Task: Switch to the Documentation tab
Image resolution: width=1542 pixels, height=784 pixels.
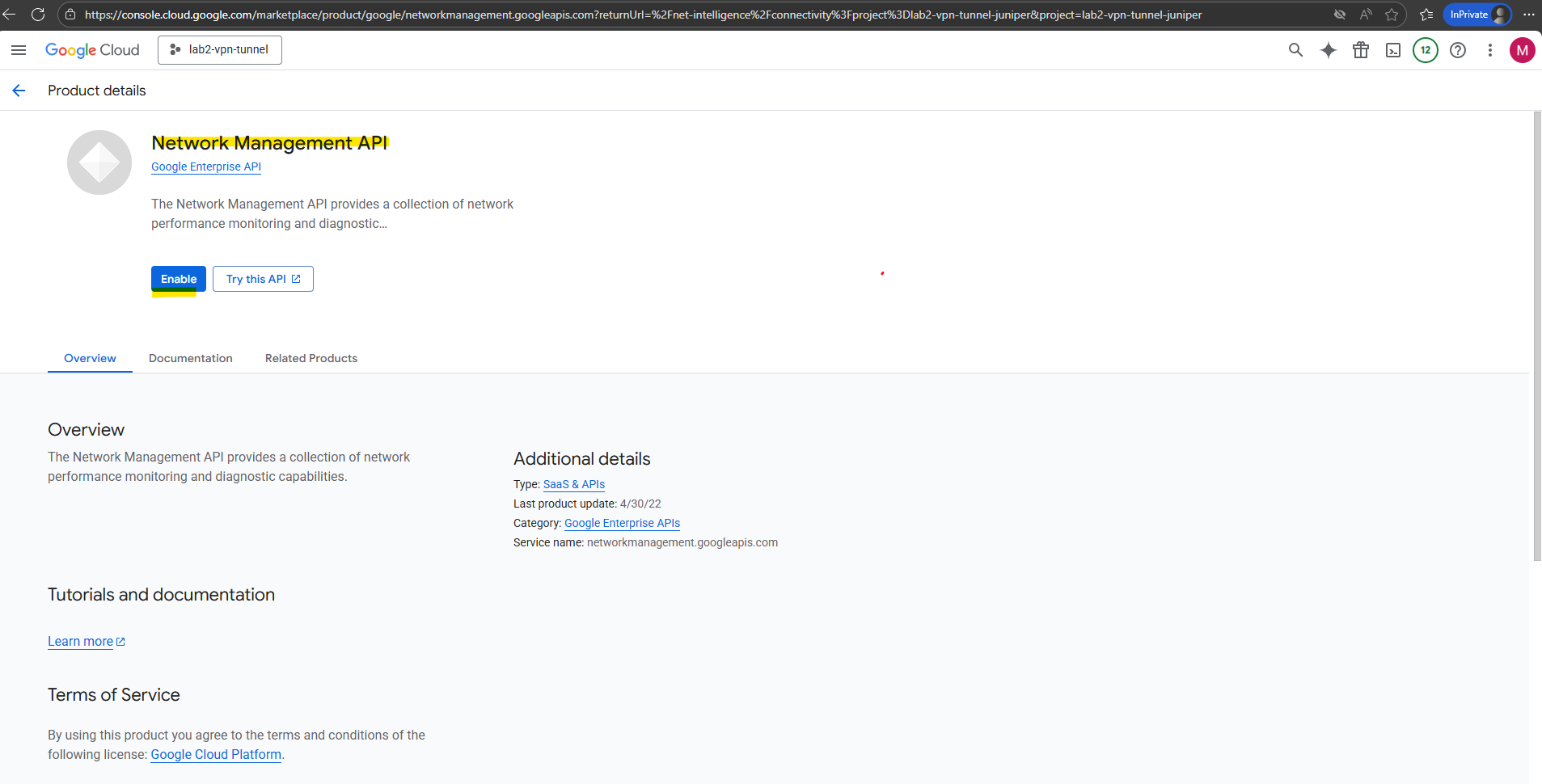Action: 191,358
